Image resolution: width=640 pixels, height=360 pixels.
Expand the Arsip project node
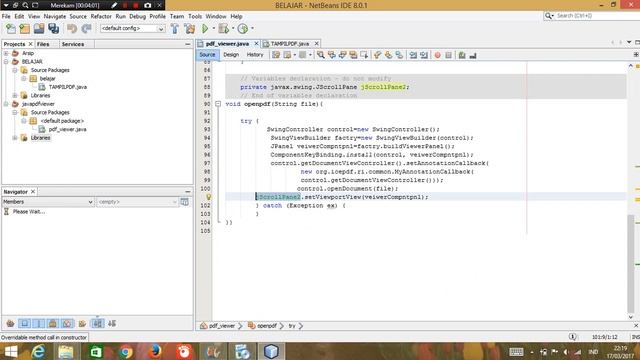[x=6, y=53]
